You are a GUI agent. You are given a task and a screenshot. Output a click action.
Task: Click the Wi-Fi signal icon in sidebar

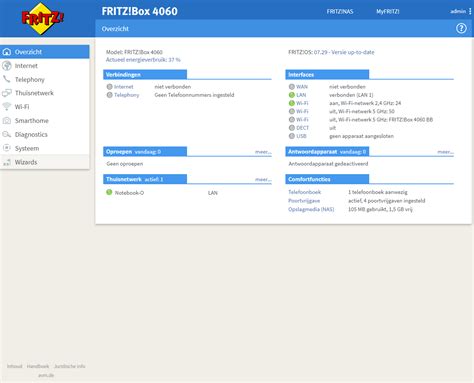pos(7,107)
